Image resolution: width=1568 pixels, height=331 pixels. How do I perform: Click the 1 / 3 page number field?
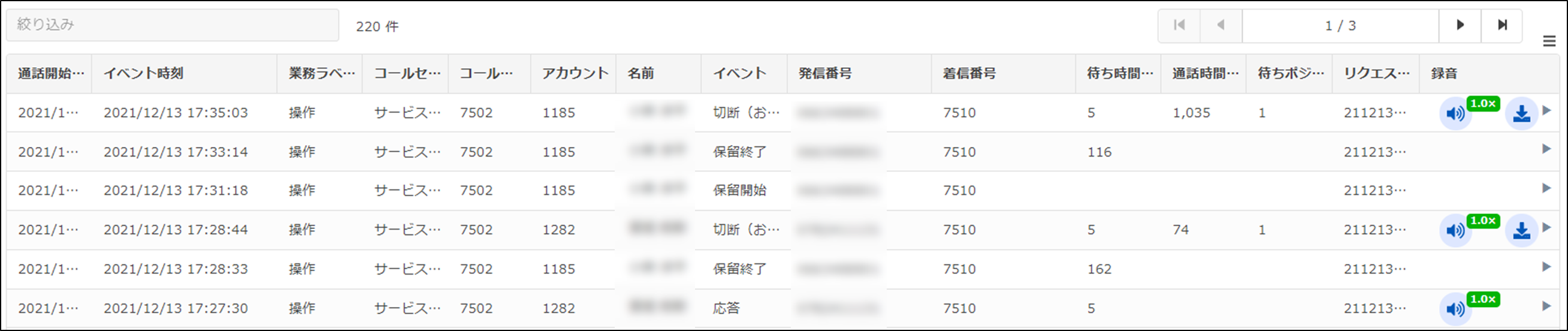click(x=1340, y=26)
